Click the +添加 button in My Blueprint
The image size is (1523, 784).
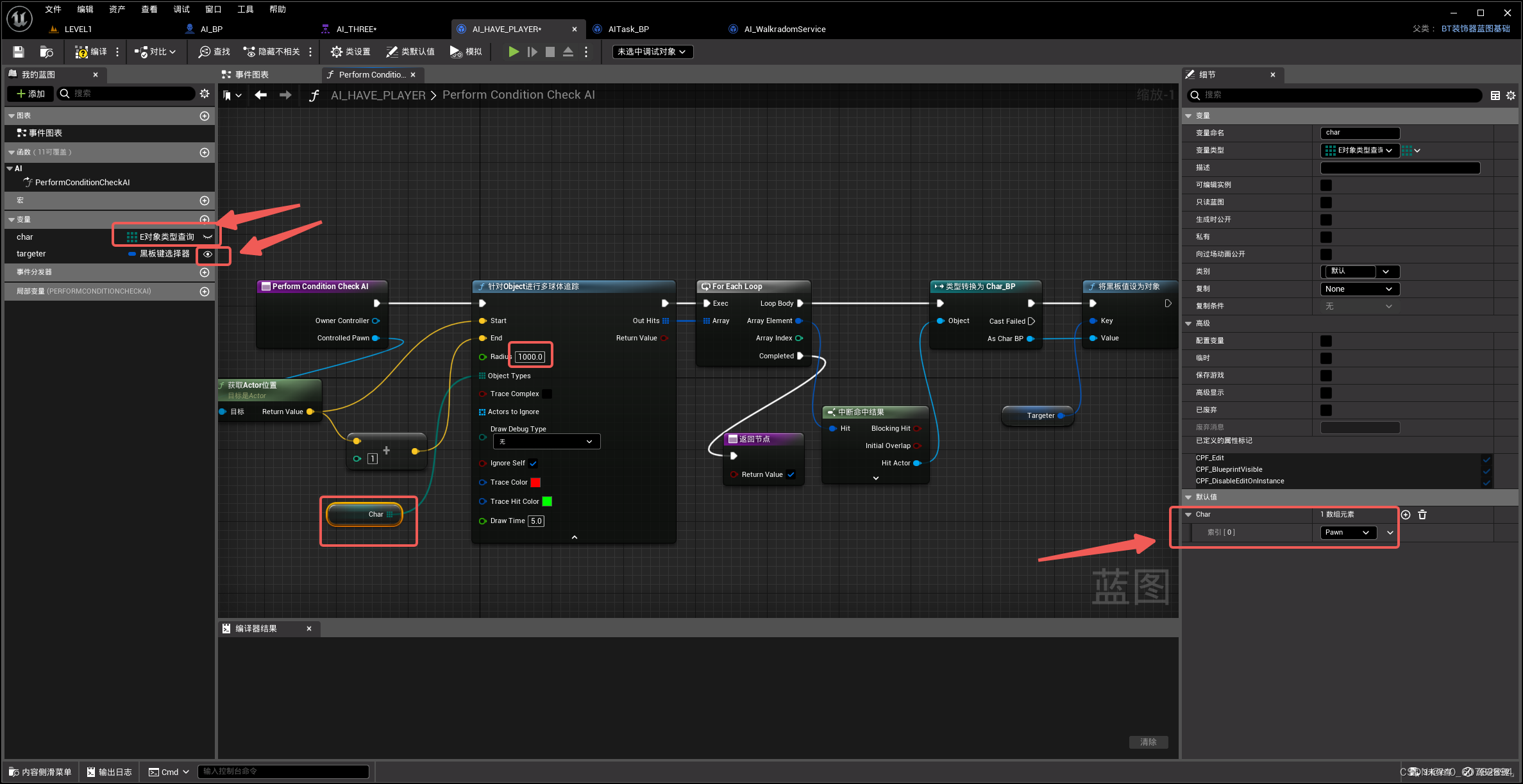click(29, 94)
